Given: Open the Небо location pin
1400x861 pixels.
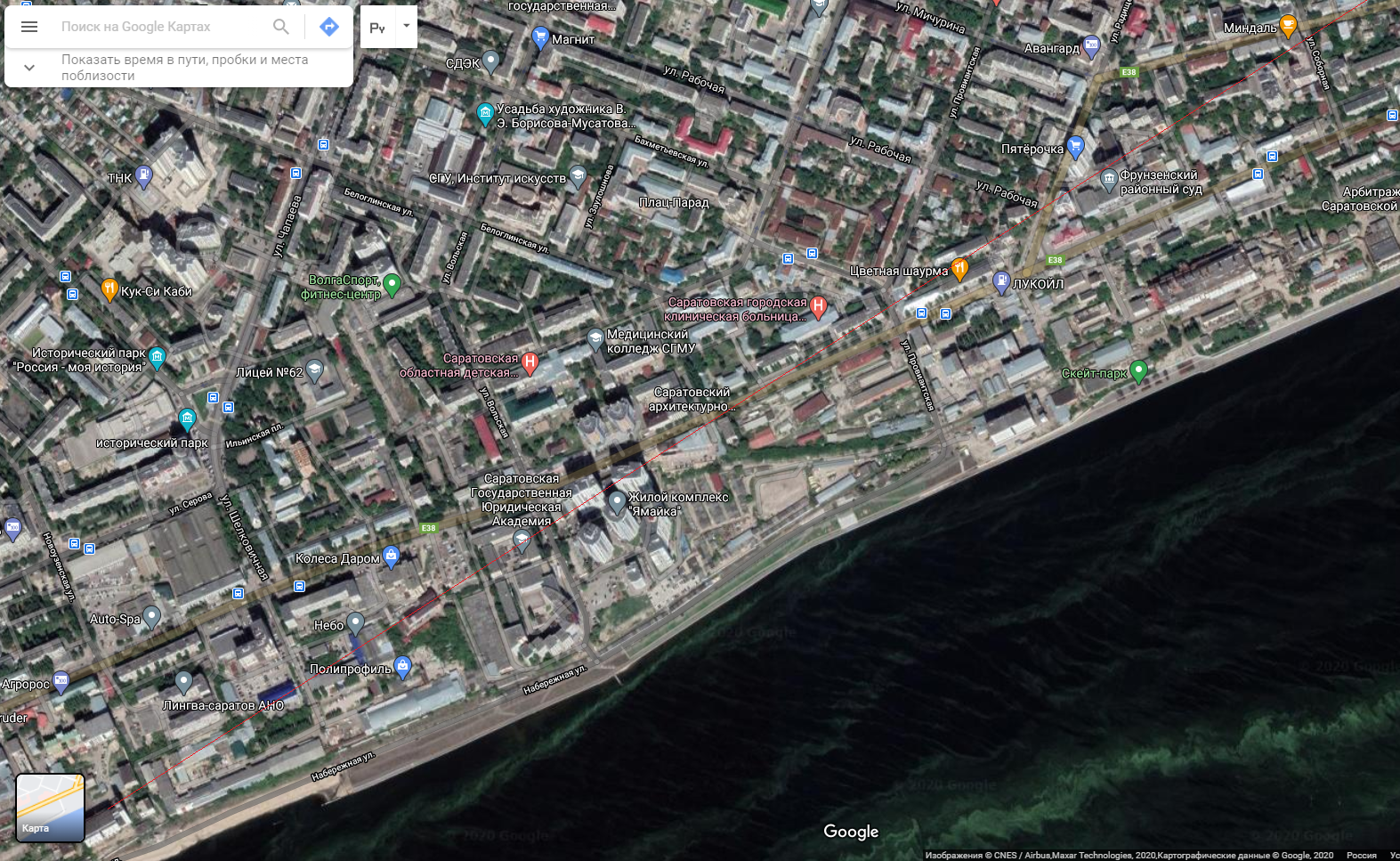Looking at the screenshot, I should point(355,623).
